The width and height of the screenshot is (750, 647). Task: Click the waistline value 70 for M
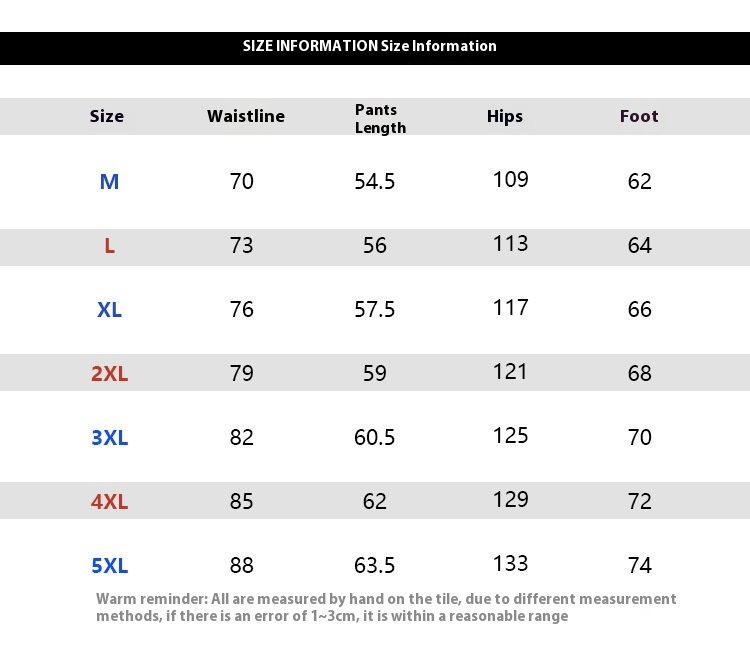tap(242, 181)
